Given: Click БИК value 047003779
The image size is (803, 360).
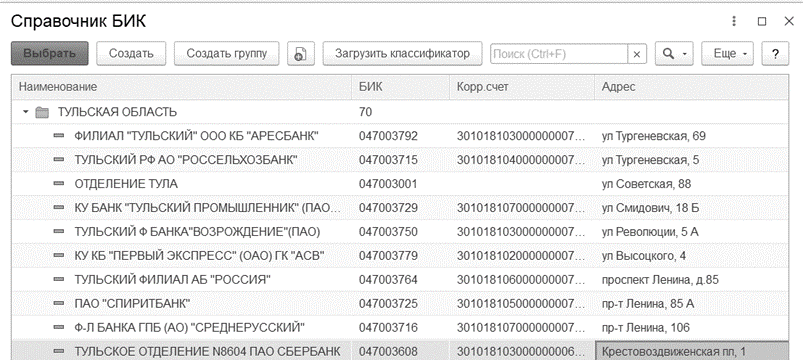Looking at the screenshot, I should click(x=388, y=255).
